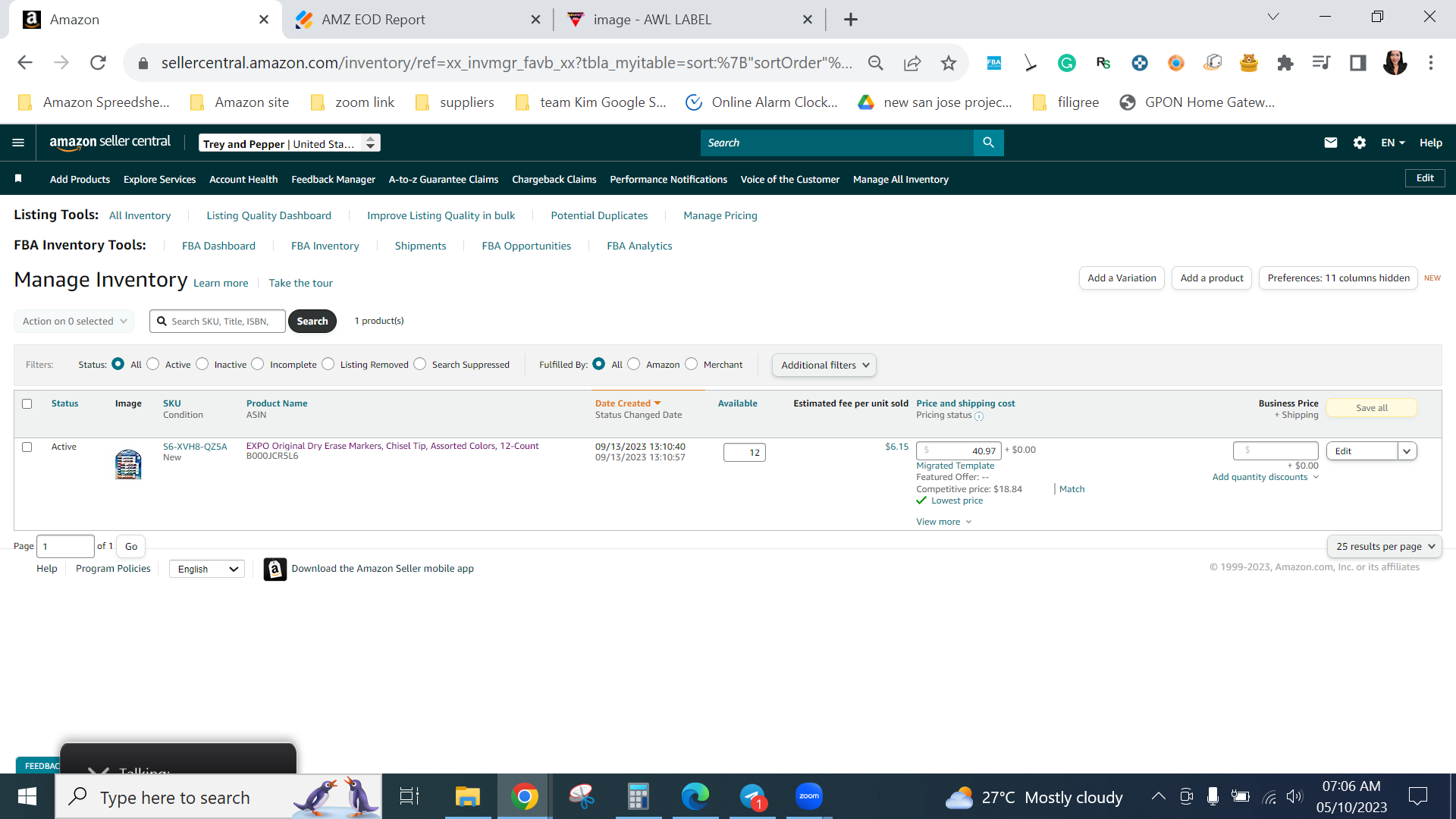Click the EXPO markers product thumbnail
The image size is (1456, 819).
(128, 464)
